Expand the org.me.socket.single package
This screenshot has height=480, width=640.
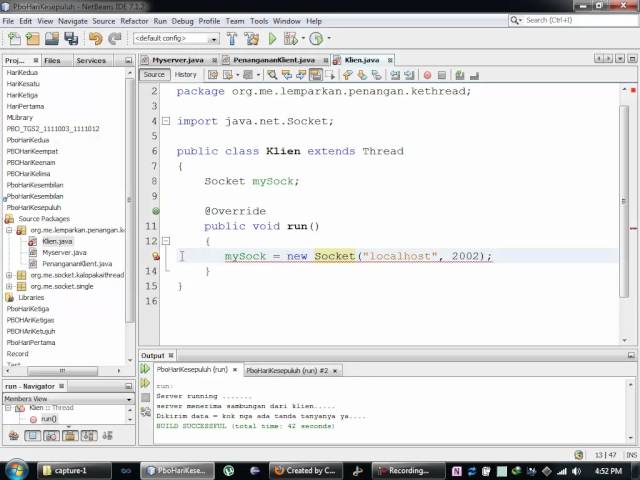(9, 287)
